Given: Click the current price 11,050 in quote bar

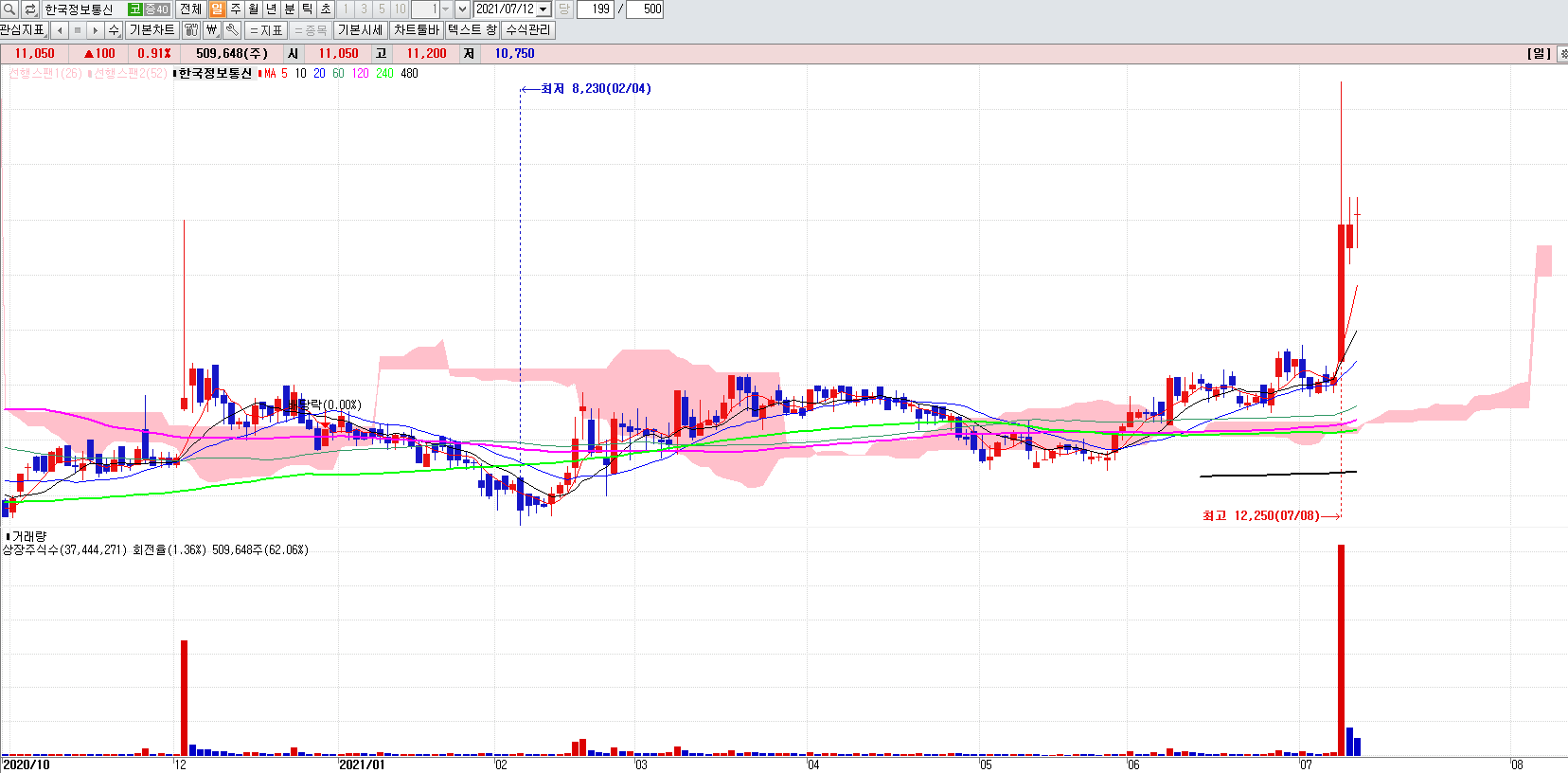Looking at the screenshot, I should (35, 54).
